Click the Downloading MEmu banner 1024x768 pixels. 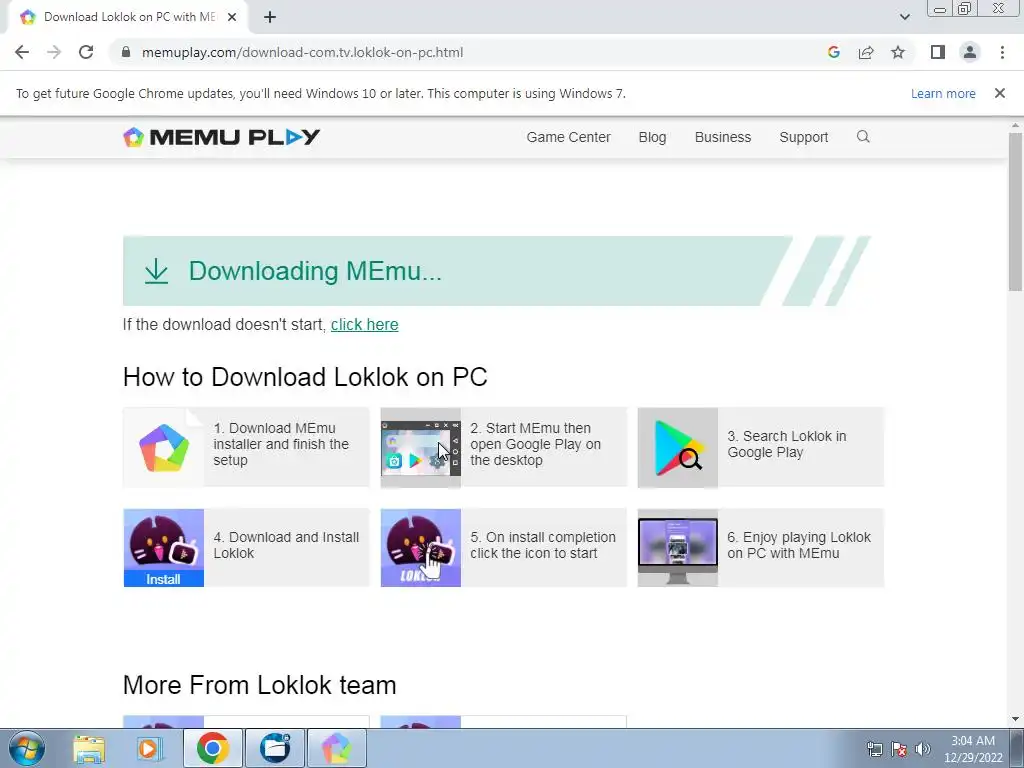(496, 271)
